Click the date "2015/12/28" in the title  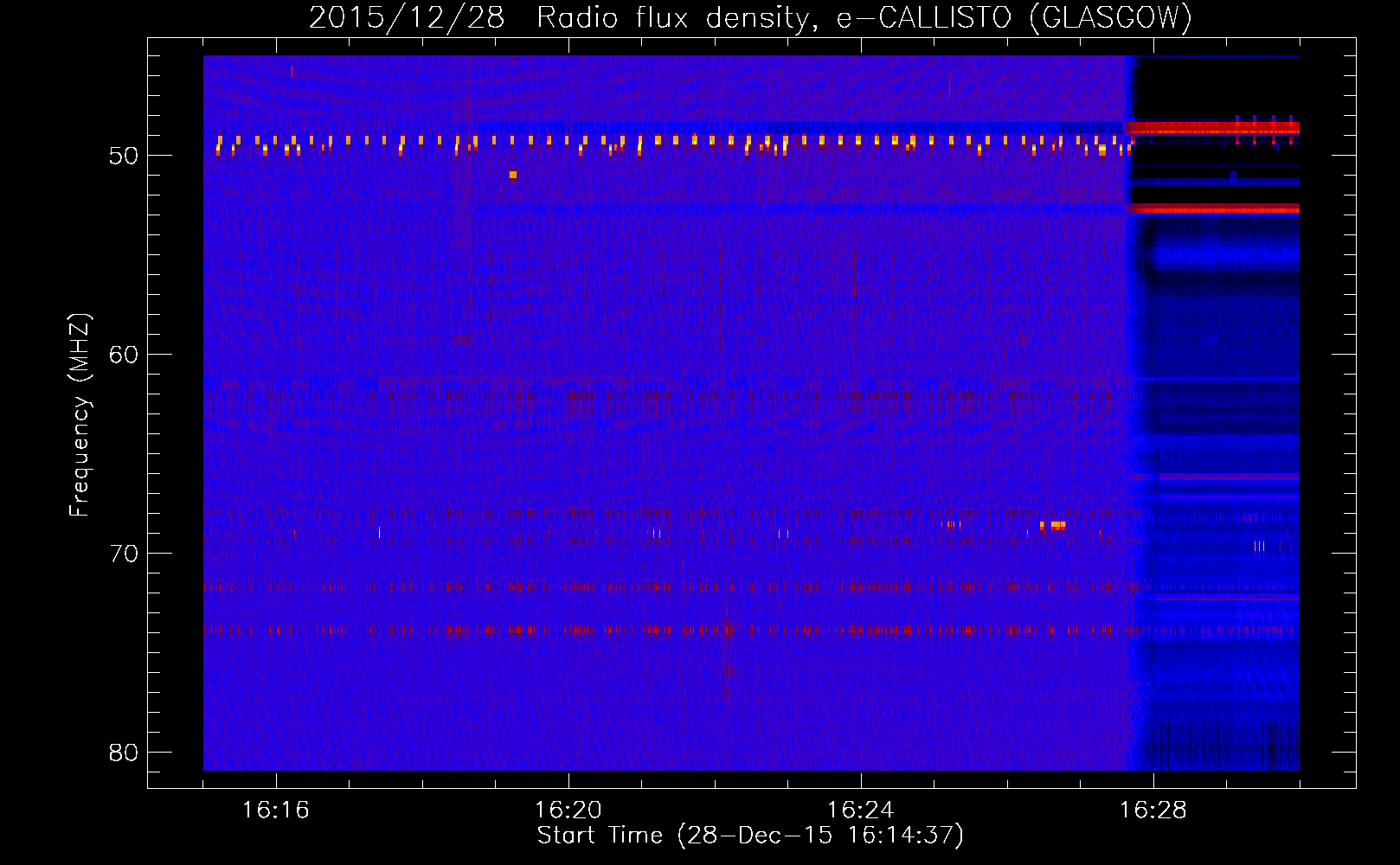407,18
